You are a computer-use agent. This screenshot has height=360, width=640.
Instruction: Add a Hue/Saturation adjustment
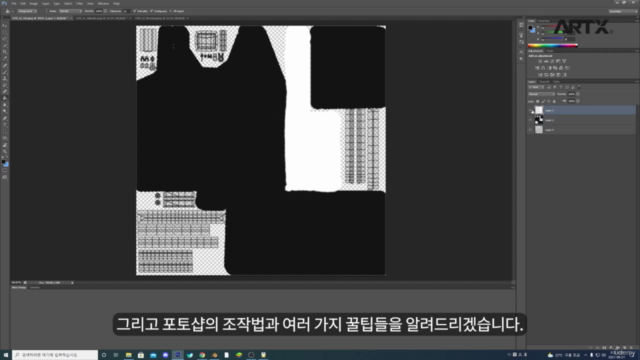point(537,68)
